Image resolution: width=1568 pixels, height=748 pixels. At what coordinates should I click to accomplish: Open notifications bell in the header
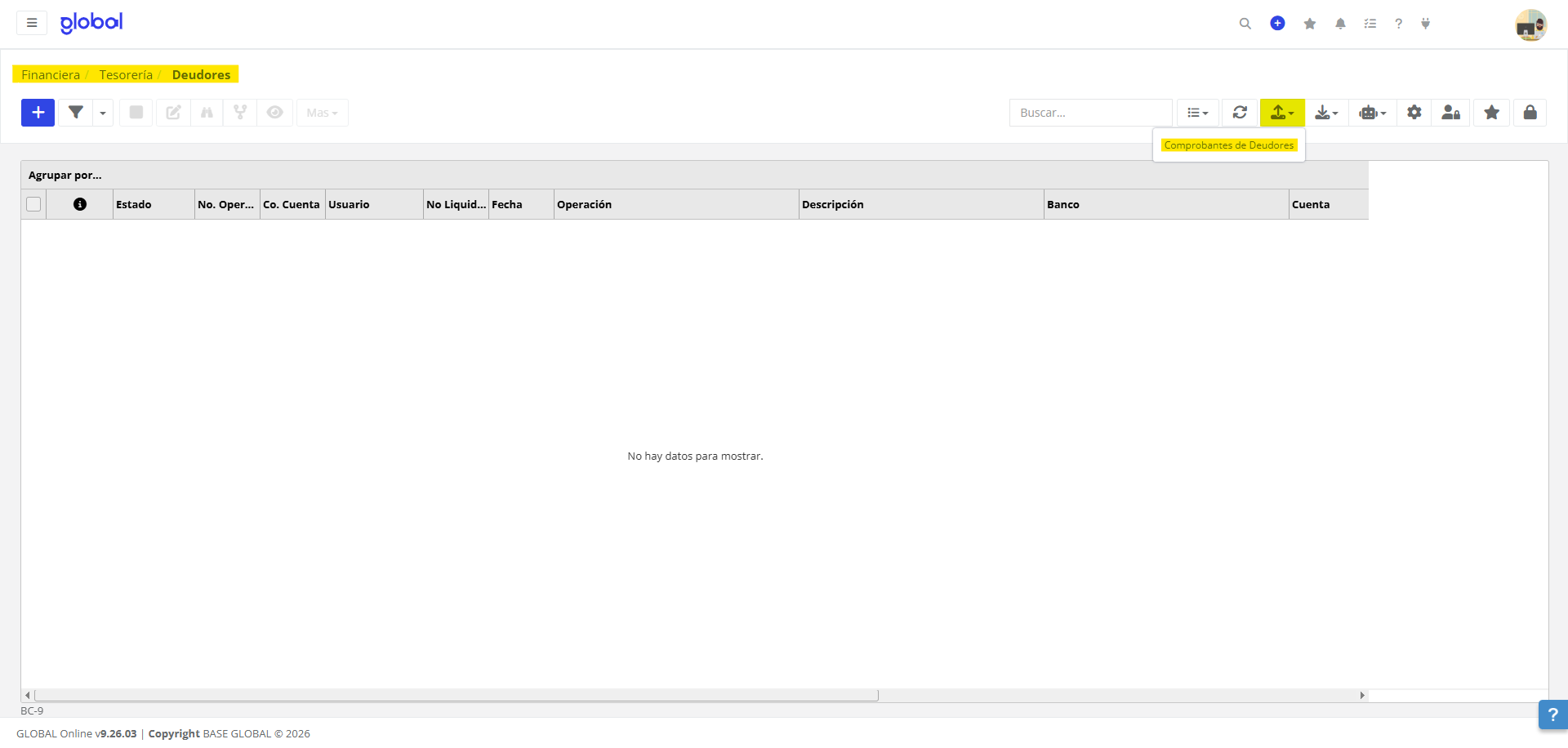[1340, 24]
